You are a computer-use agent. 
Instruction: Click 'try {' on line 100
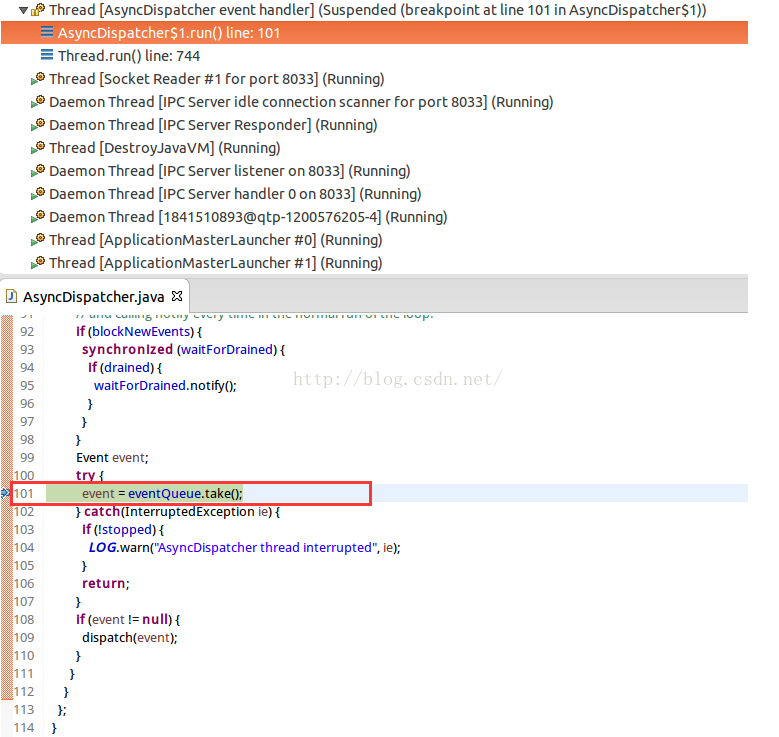tap(90, 476)
